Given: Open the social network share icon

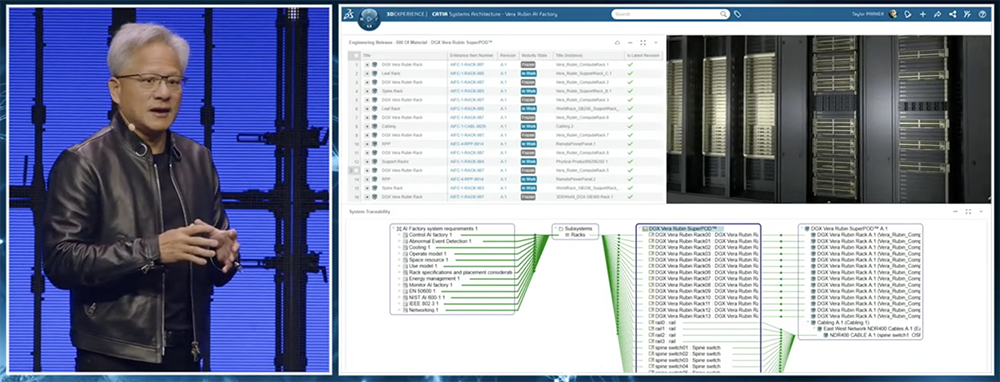Looking at the screenshot, I should 952,14.
